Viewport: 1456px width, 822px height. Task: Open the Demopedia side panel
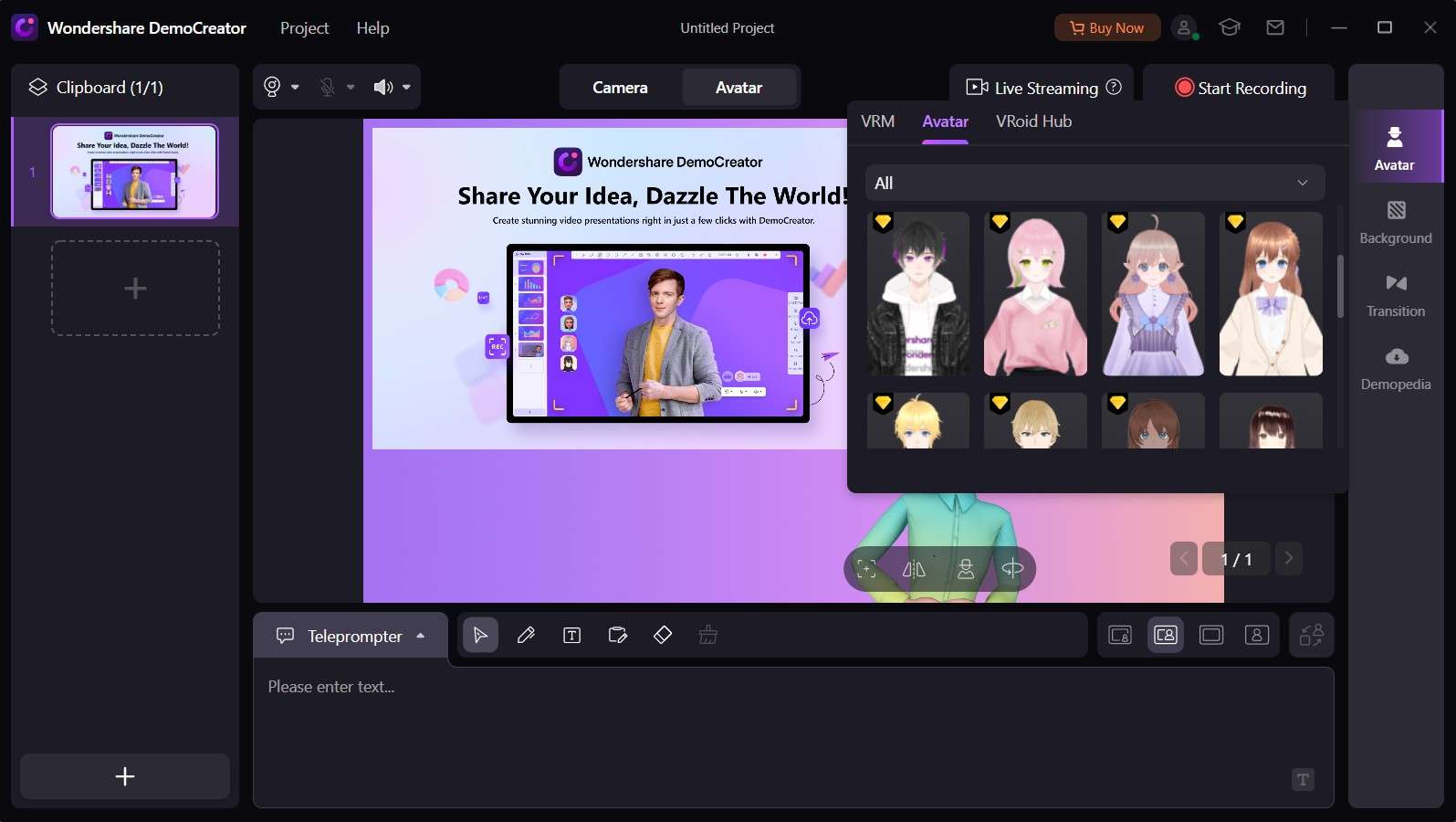[1396, 368]
